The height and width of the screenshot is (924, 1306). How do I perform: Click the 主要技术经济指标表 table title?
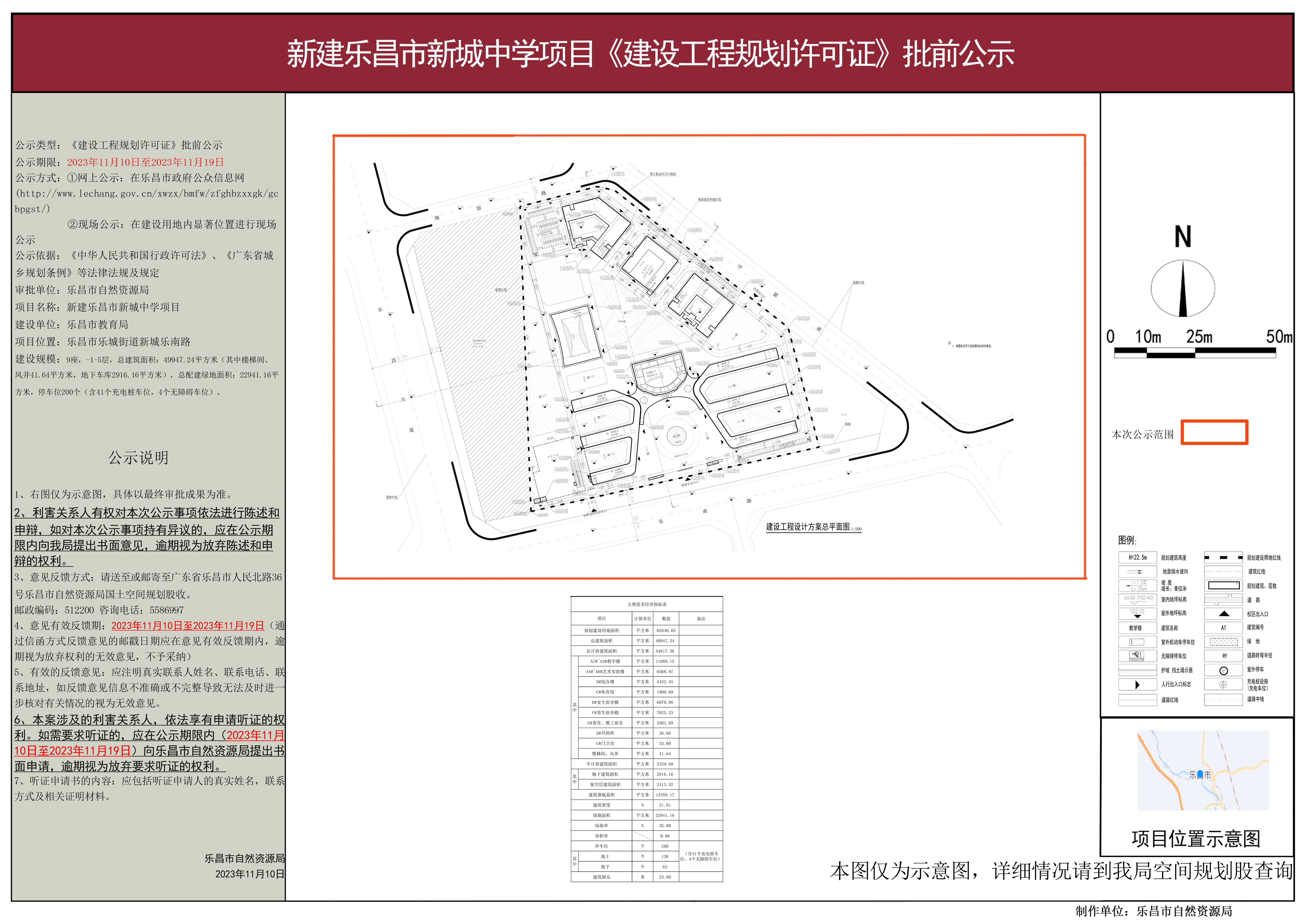tap(647, 604)
